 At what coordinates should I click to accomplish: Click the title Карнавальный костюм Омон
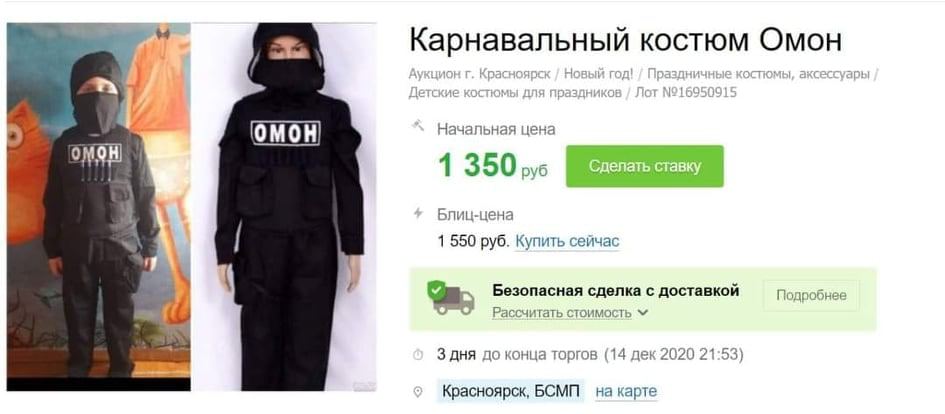pyautogui.click(x=625, y=40)
